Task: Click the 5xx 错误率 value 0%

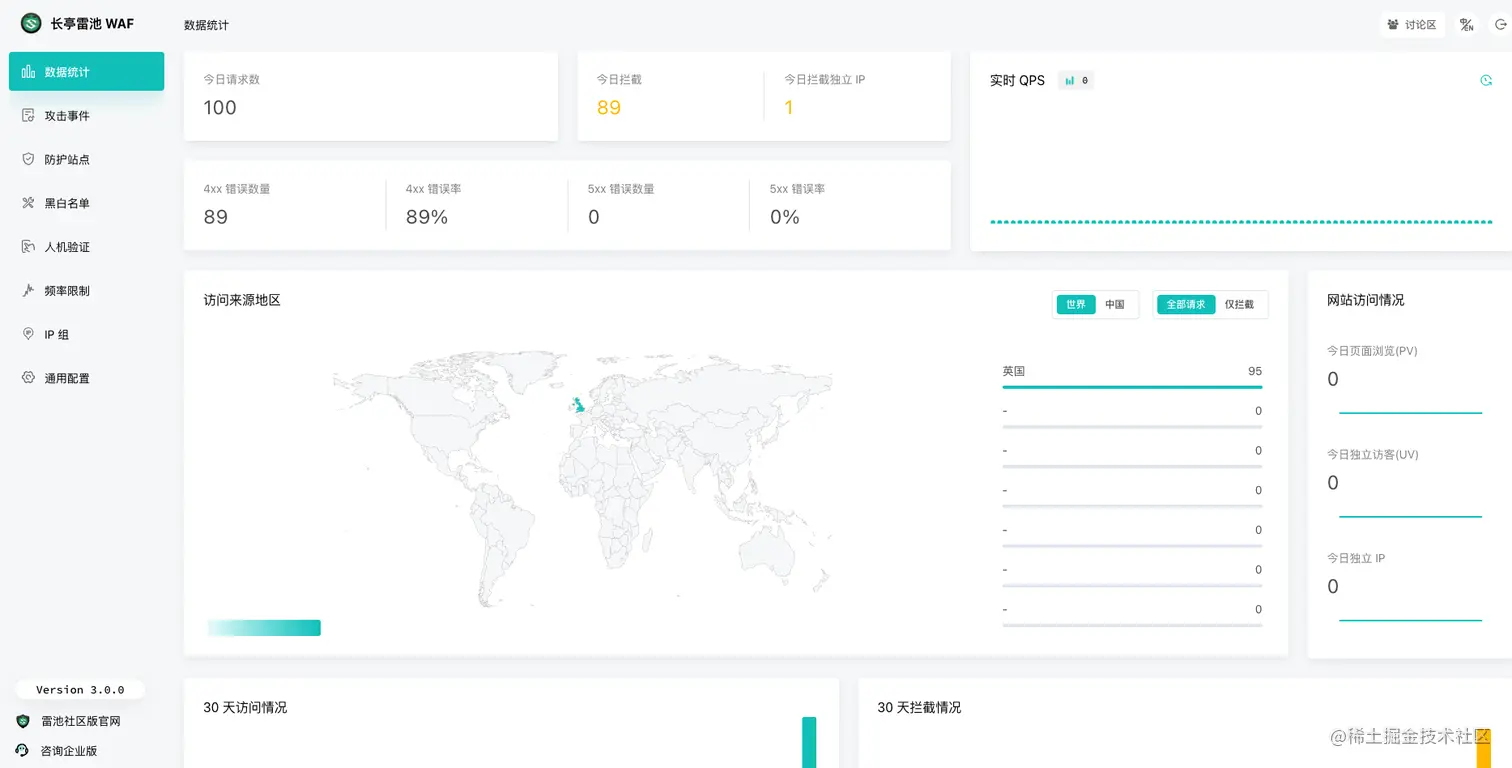Action: [x=785, y=217]
